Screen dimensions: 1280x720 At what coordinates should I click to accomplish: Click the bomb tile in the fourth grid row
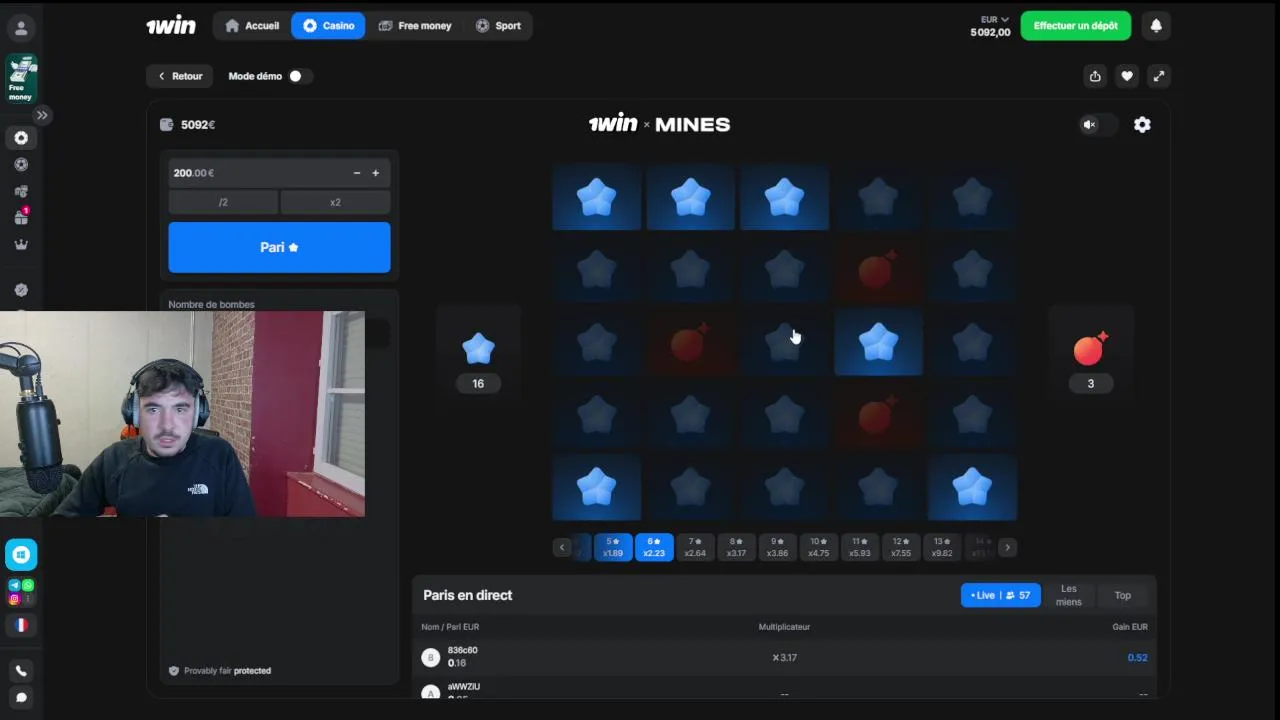point(878,415)
